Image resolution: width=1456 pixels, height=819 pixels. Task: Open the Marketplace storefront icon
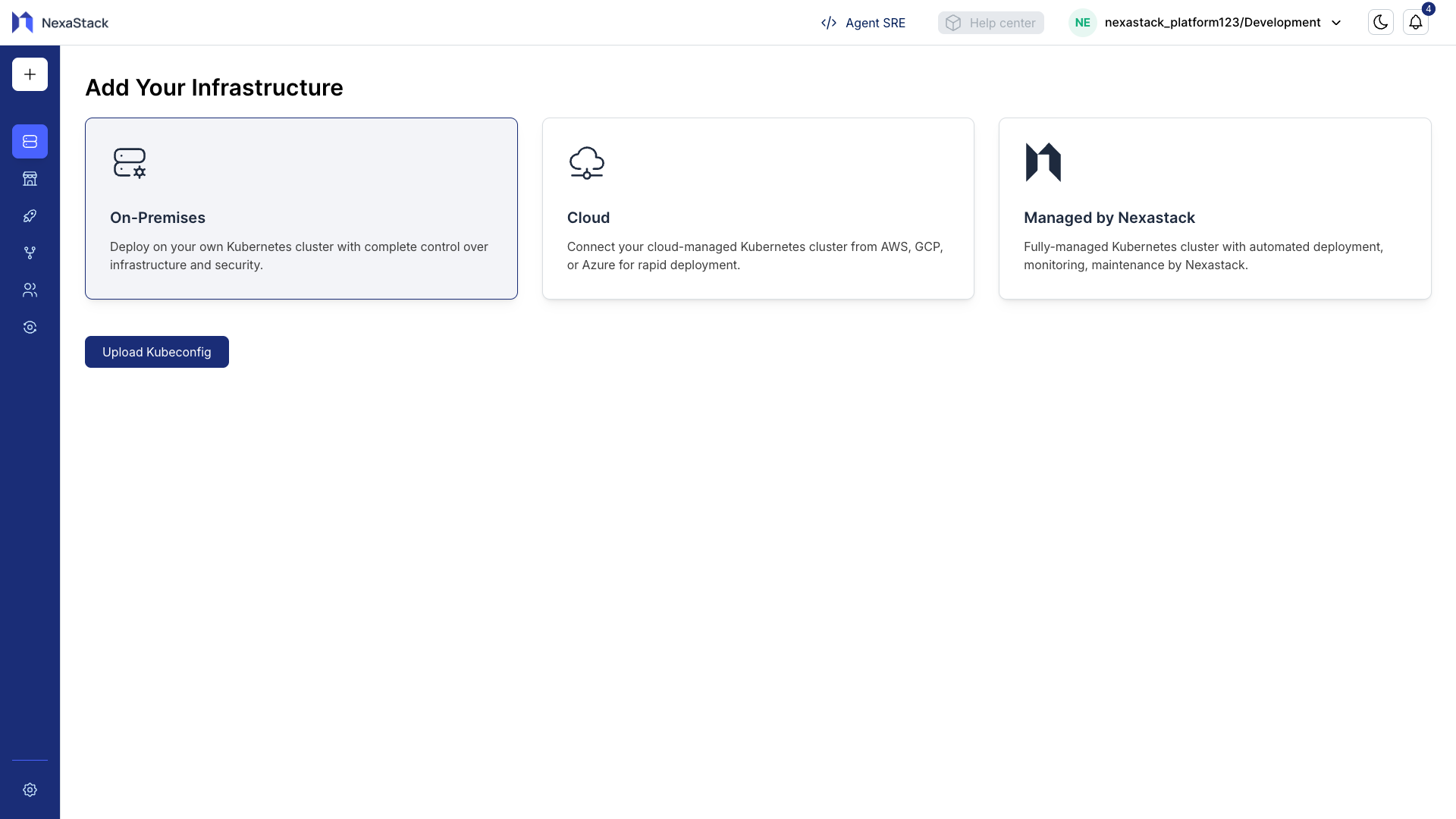[x=30, y=178]
